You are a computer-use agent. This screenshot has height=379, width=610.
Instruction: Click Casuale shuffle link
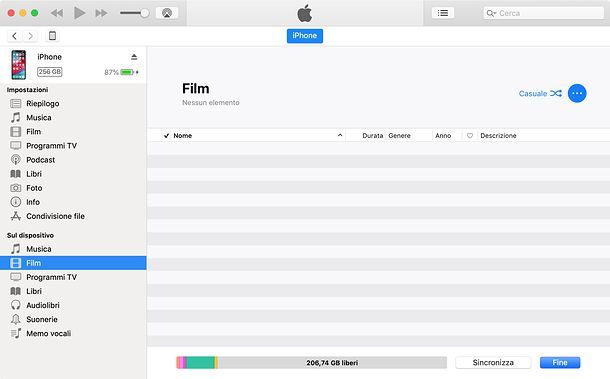[x=540, y=93]
